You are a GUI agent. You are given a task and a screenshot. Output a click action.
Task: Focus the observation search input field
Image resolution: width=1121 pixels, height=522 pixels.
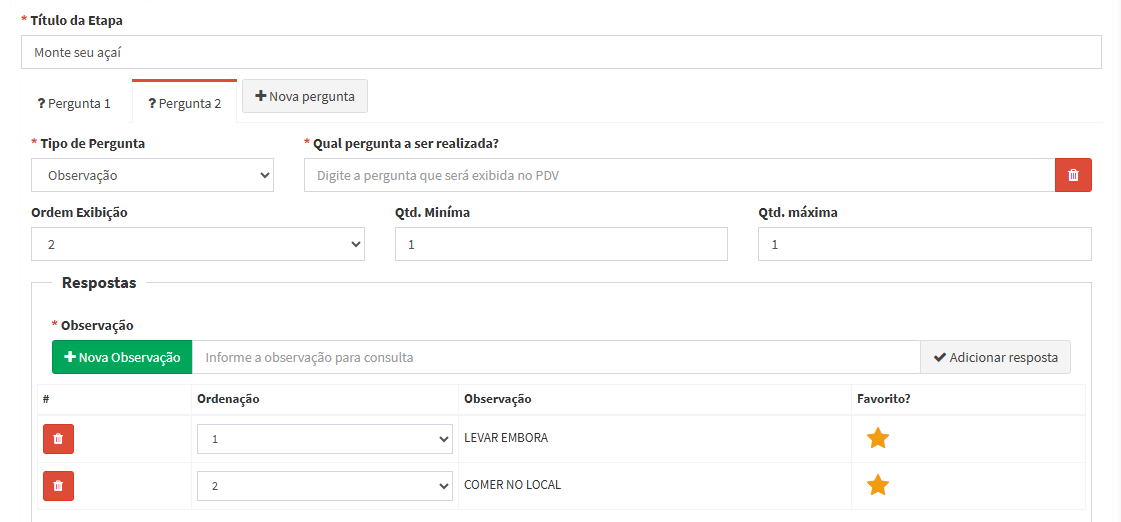(x=555, y=357)
